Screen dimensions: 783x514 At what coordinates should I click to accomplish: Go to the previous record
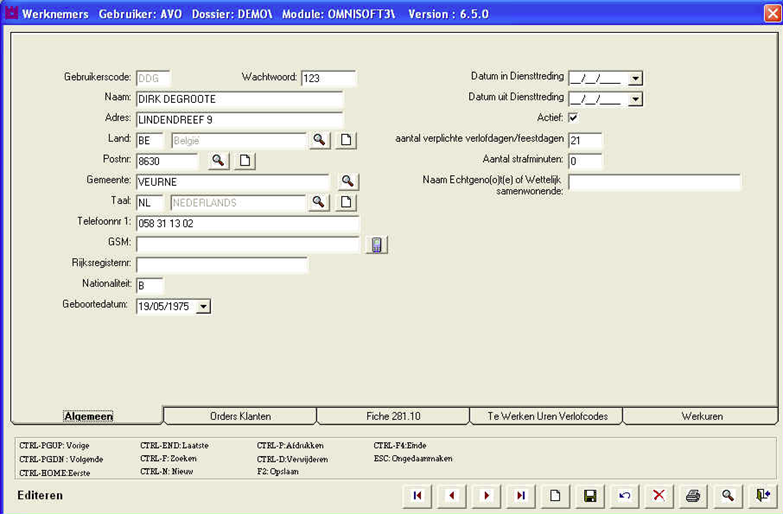[451, 495]
